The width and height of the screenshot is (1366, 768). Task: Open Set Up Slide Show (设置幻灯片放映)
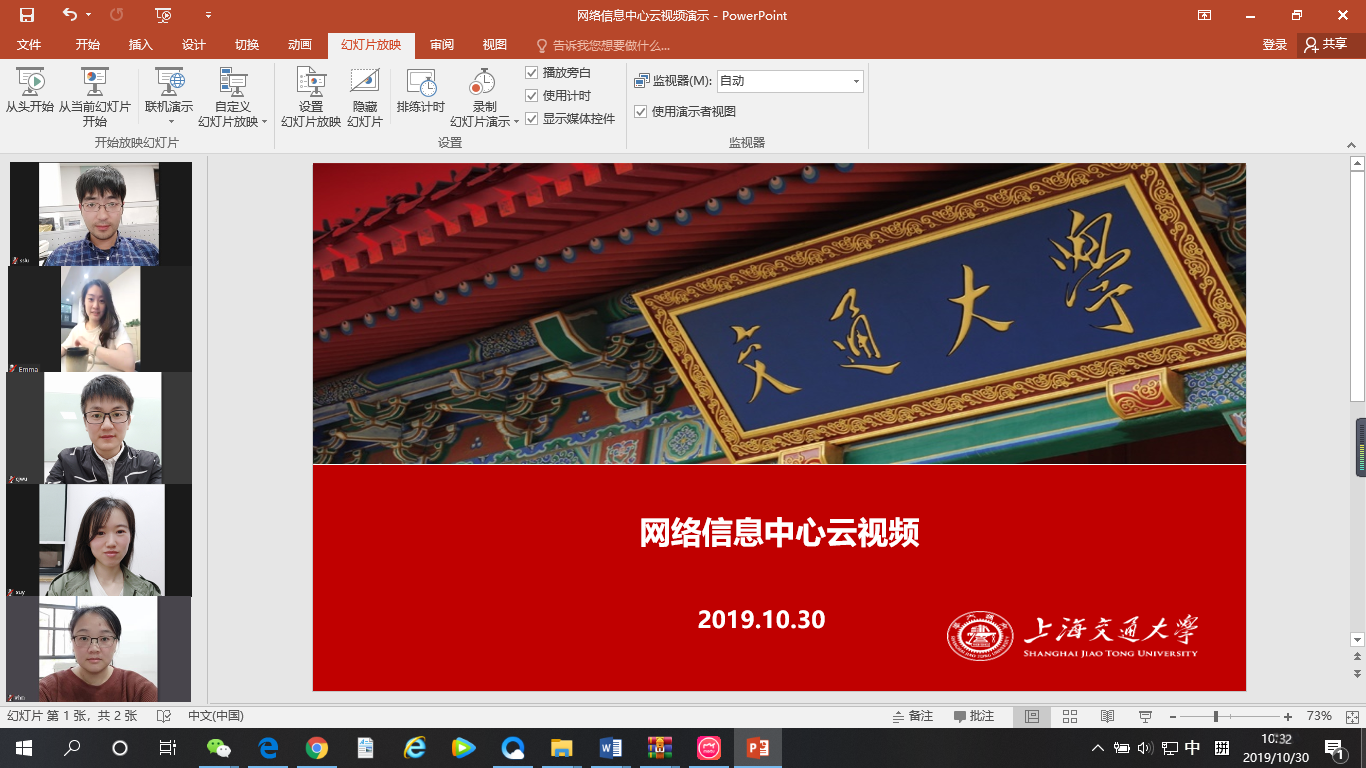[311, 97]
